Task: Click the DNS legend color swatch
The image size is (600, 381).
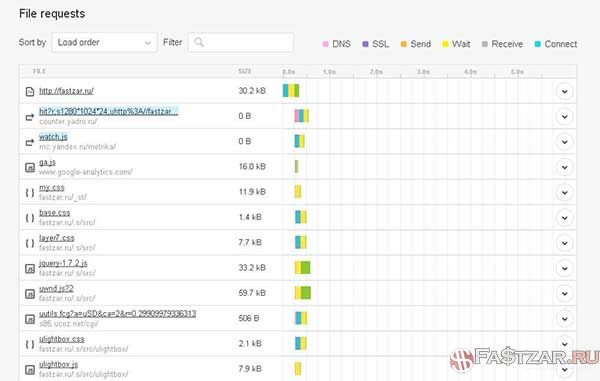Action: coord(325,44)
